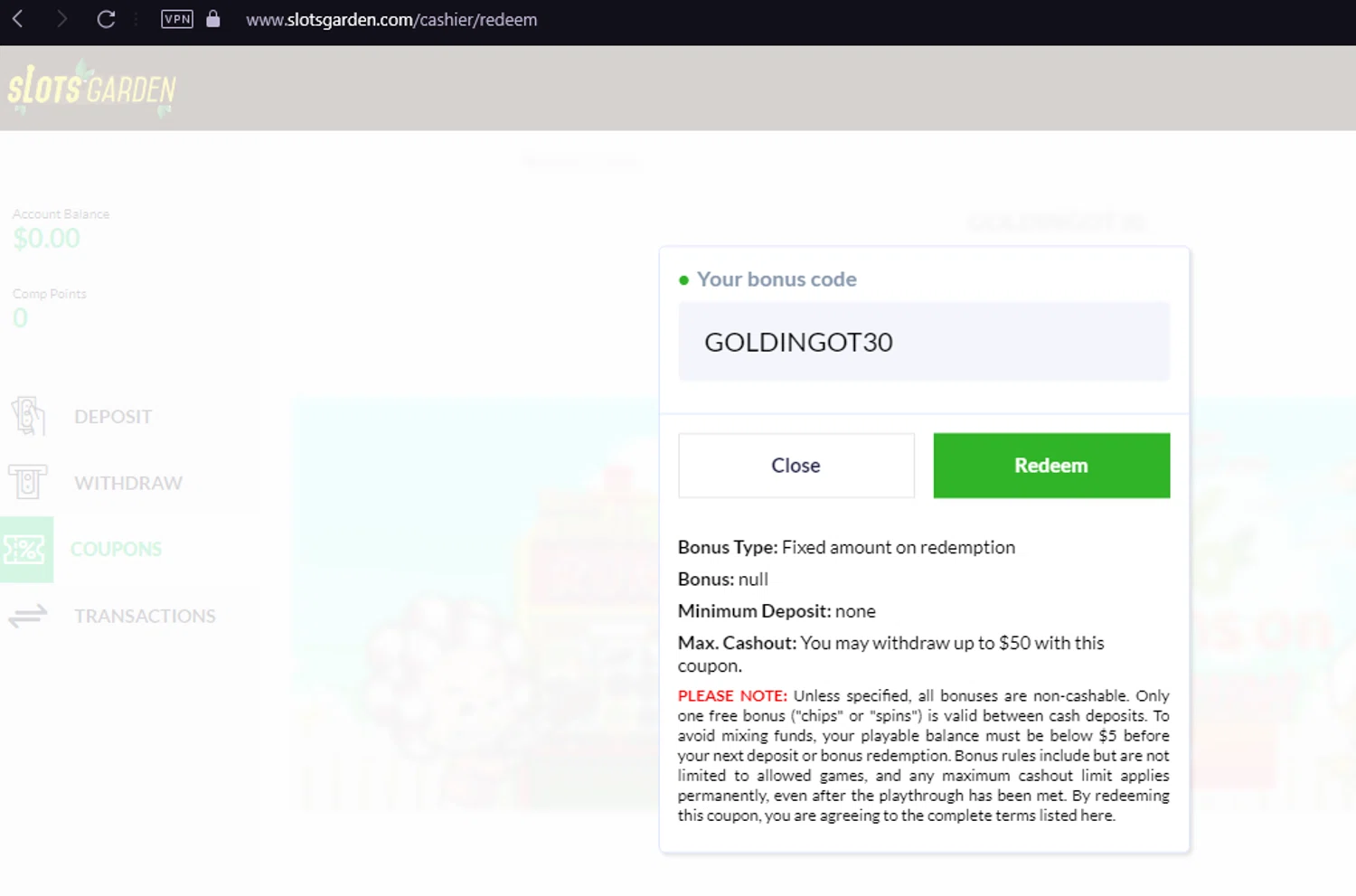Click the 'Minimum Deposit: none' line
This screenshot has height=896, width=1356.
tap(777, 611)
